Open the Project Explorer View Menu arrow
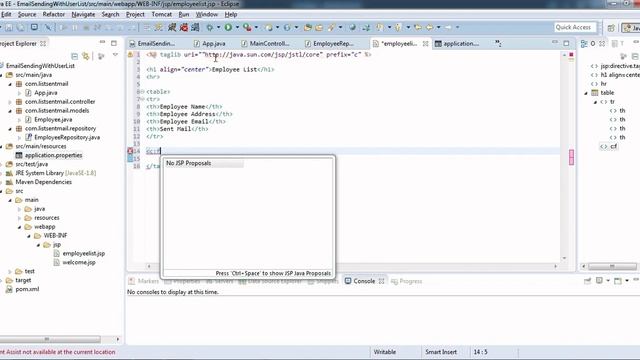 (115, 55)
